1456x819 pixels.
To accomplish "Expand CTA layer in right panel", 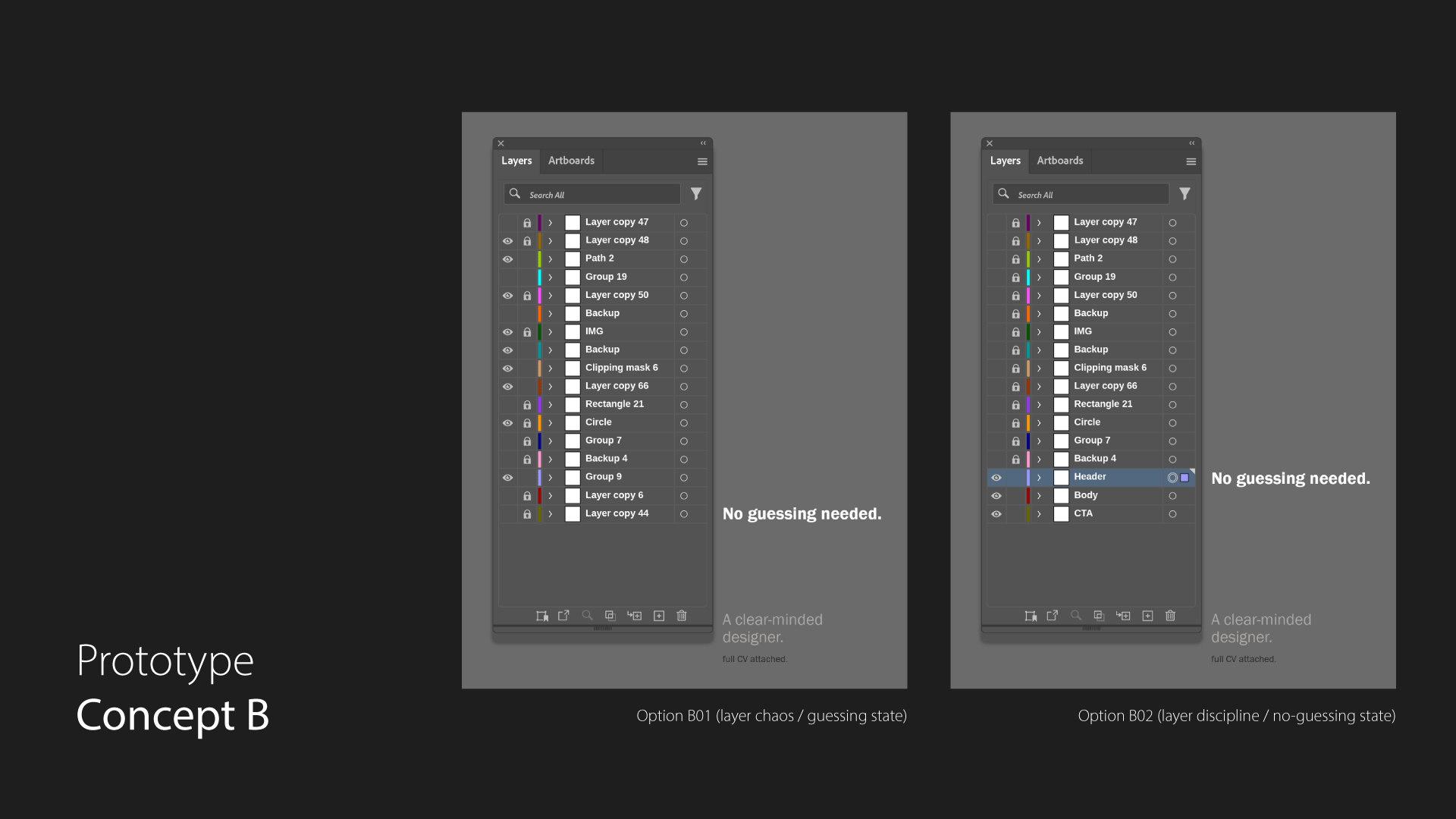I will (1039, 514).
